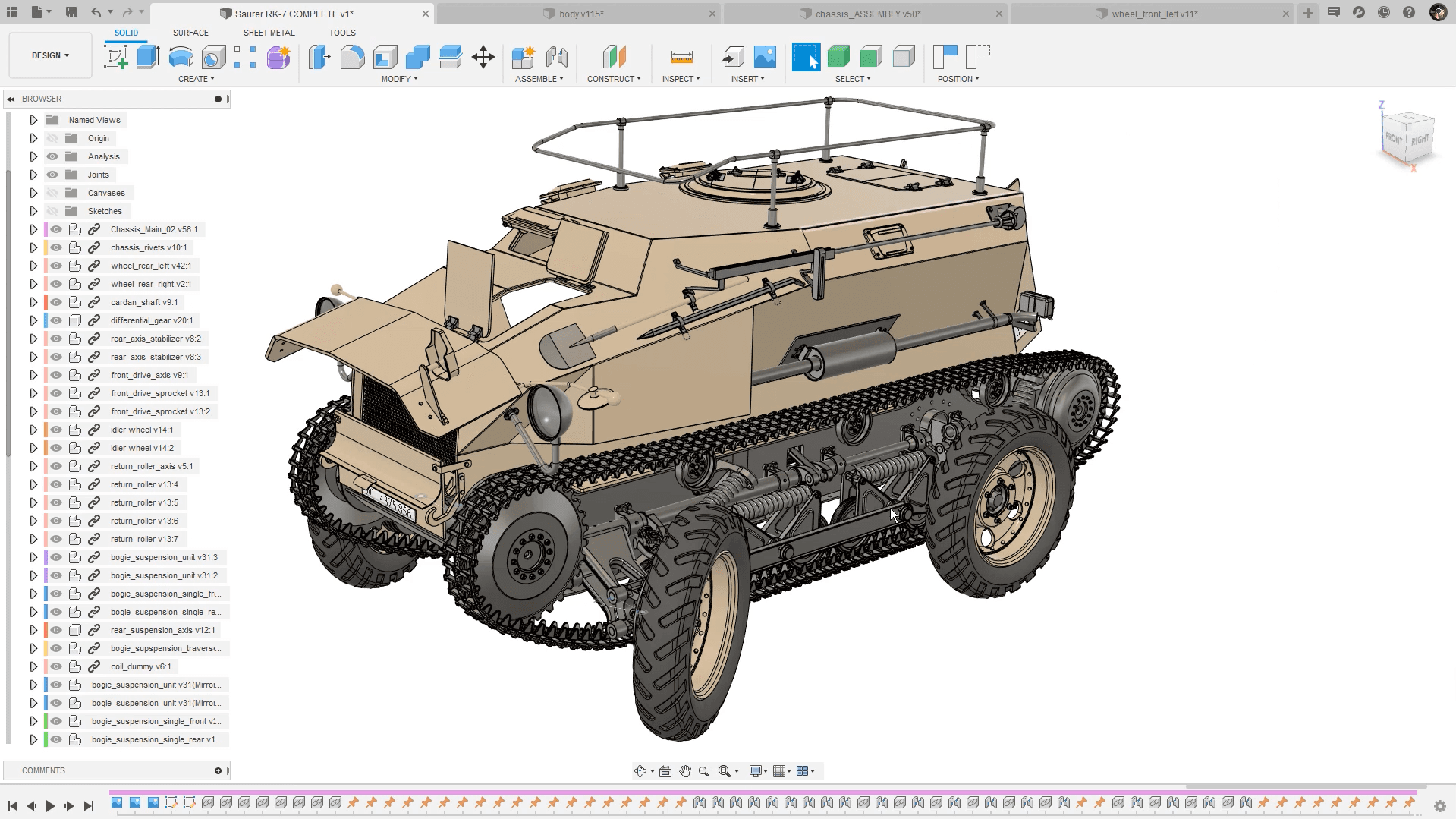Click the Insert Derive icon
Viewport: 1456px width, 819px height.
pyautogui.click(x=732, y=57)
